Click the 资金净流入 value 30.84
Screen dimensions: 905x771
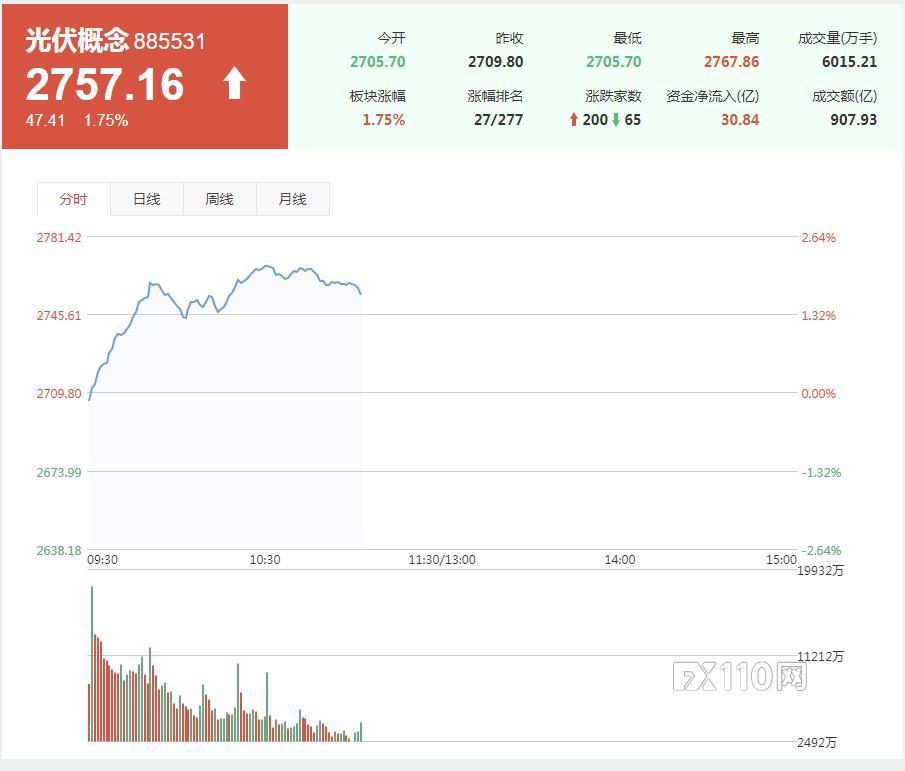[x=740, y=120]
